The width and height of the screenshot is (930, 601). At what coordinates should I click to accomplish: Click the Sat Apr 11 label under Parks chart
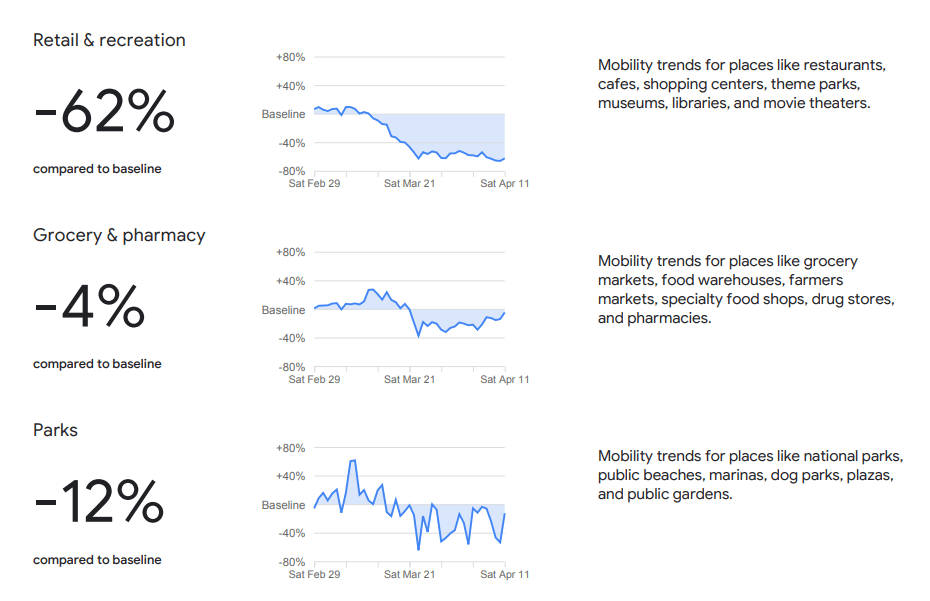click(505, 575)
